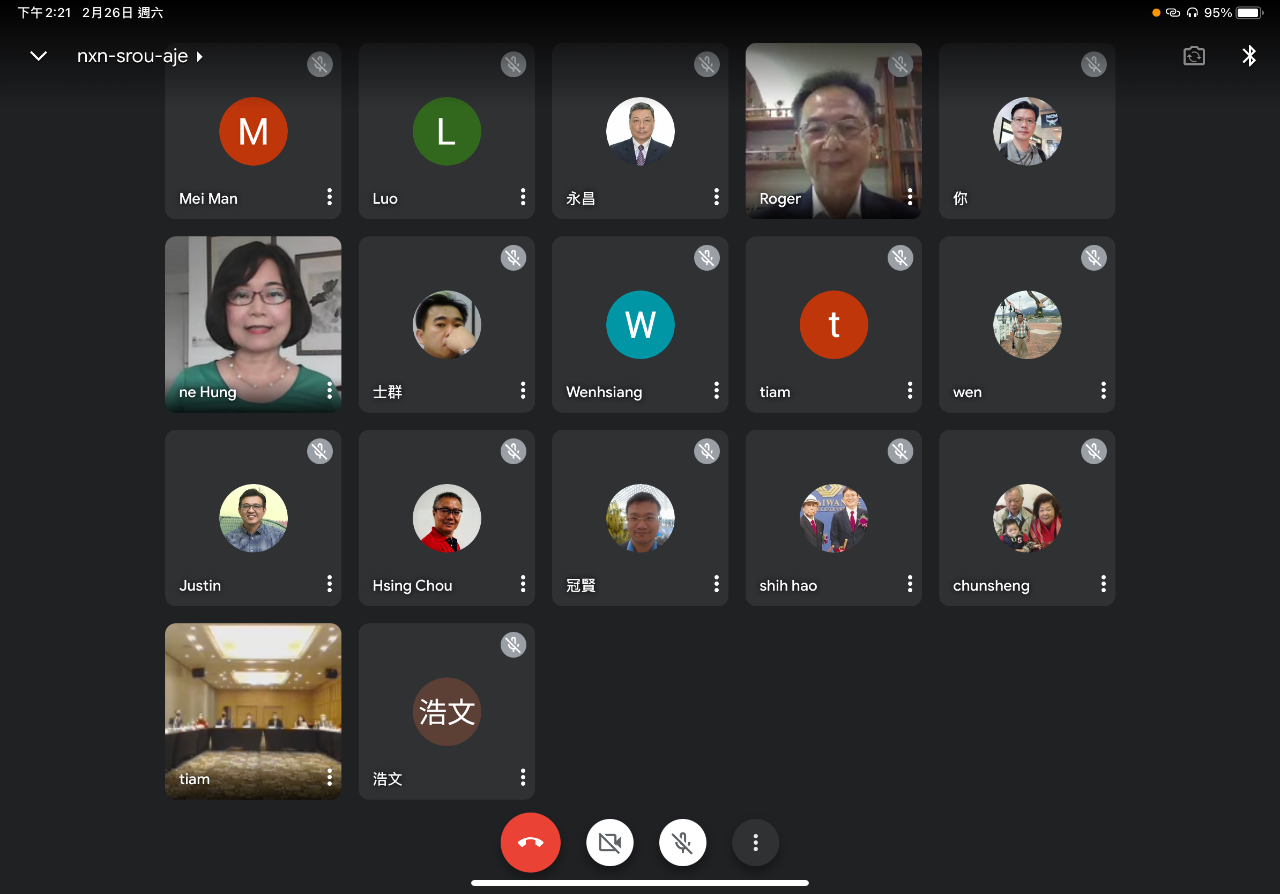This screenshot has width=1280, height=894.
Task: Click the camera switch icon in the top bar
Action: [x=1194, y=56]
